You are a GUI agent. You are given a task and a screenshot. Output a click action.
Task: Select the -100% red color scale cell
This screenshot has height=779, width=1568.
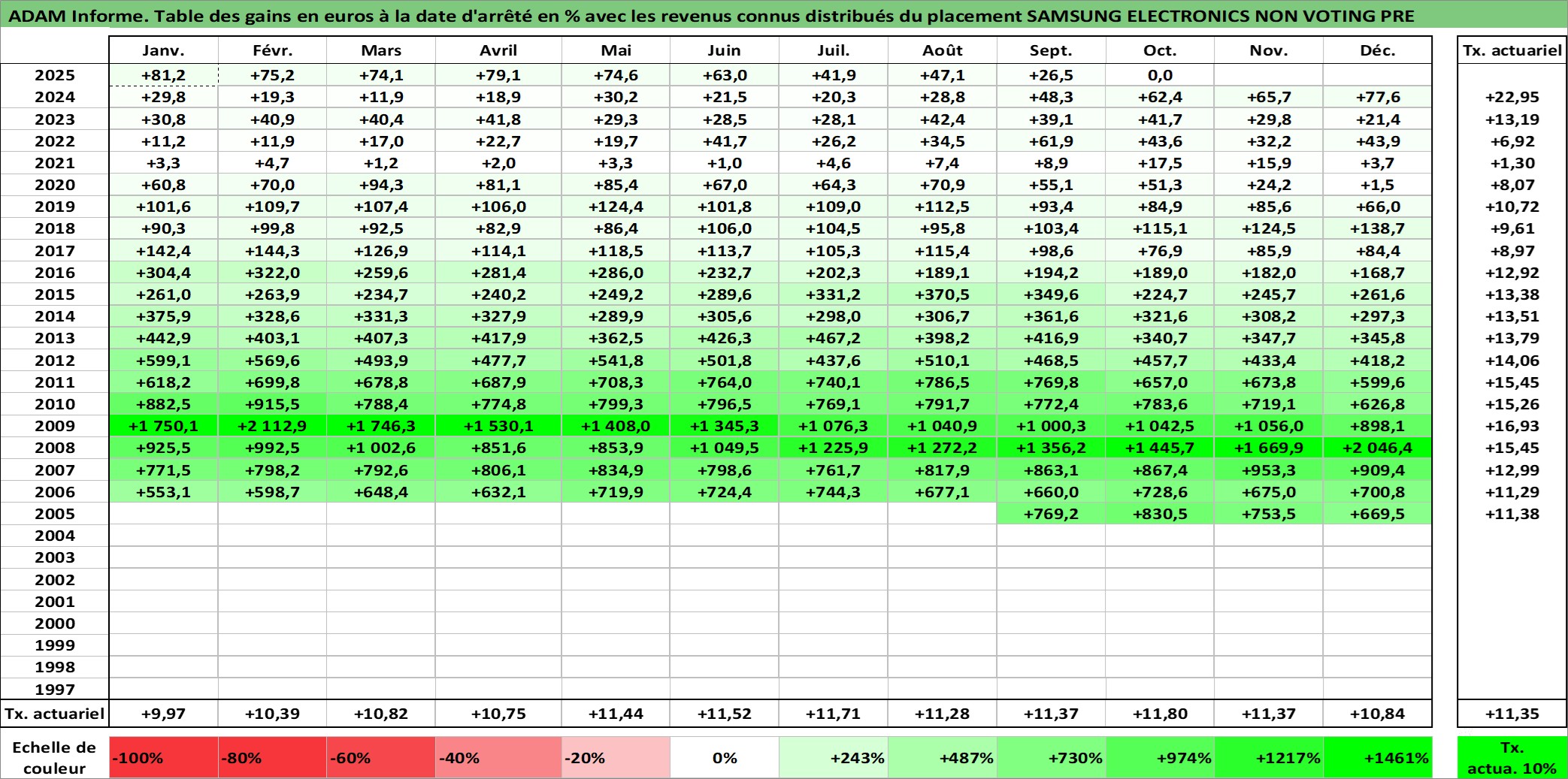164,757
